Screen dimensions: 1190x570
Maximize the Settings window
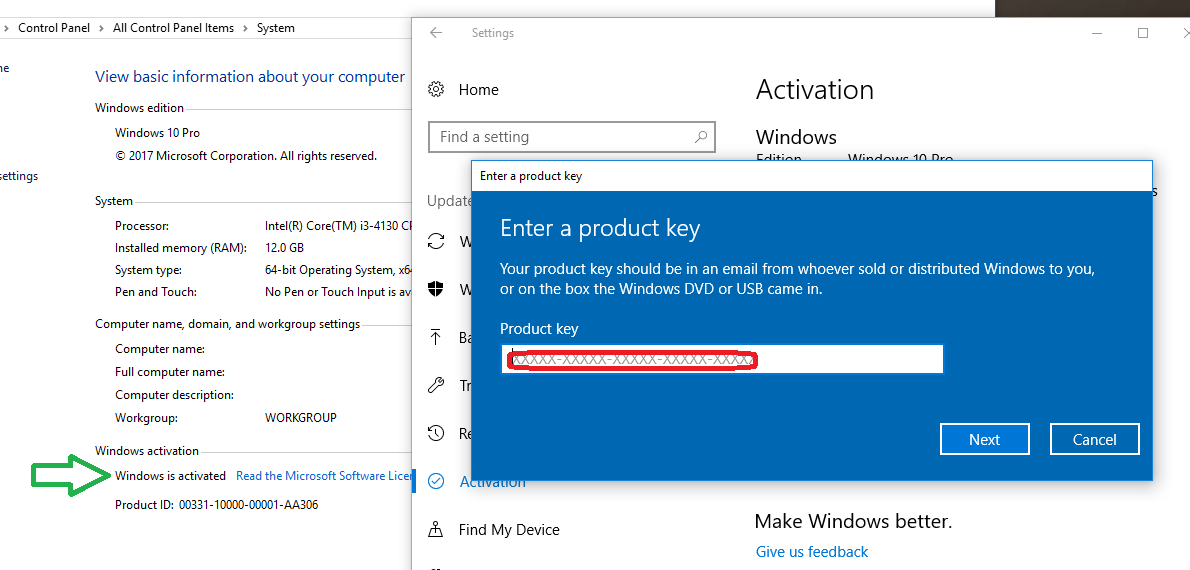pyautogui.click(x=1143, y=33)
